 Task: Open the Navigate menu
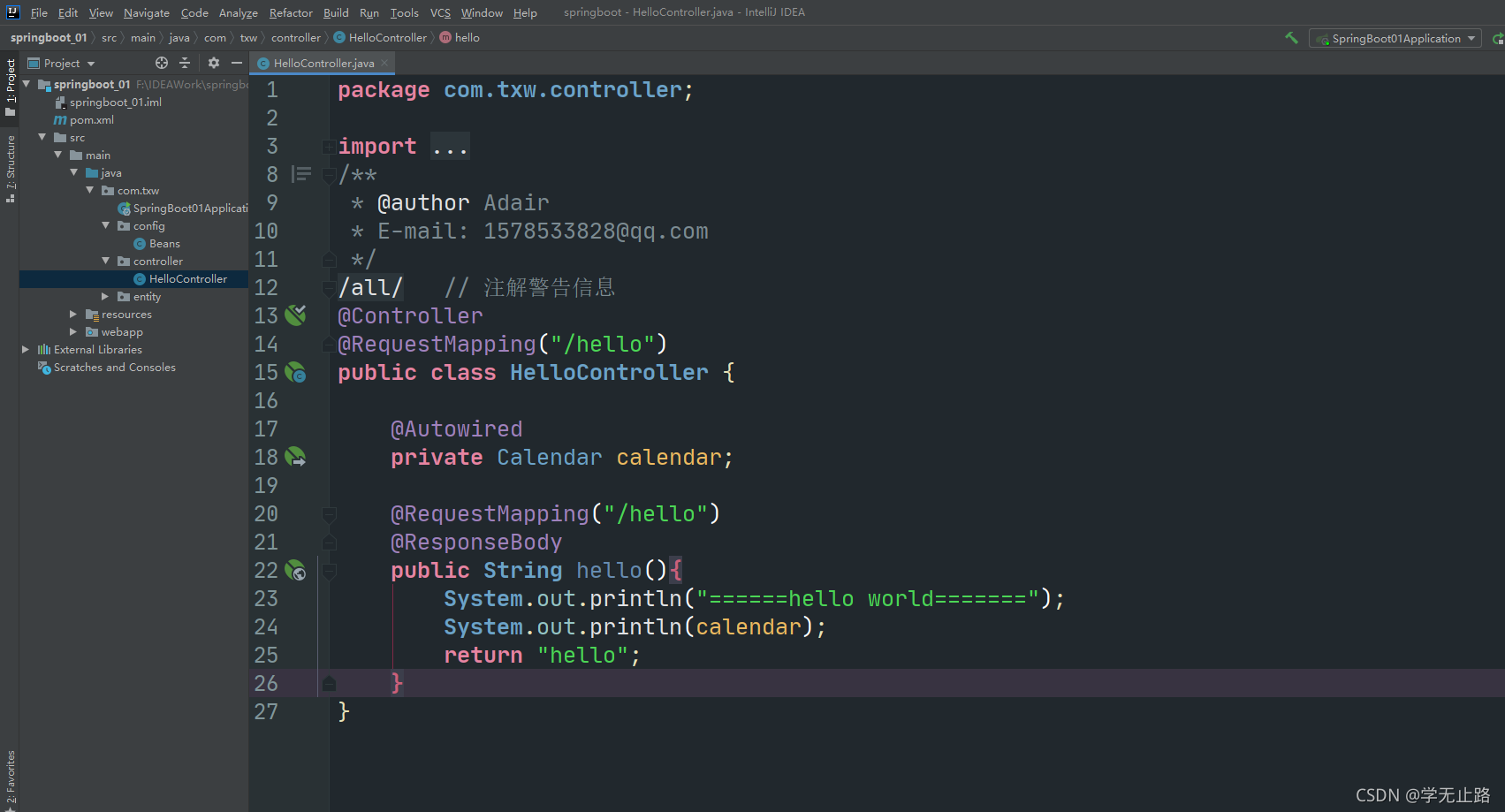pyautogui.click(x=147, y=12)
